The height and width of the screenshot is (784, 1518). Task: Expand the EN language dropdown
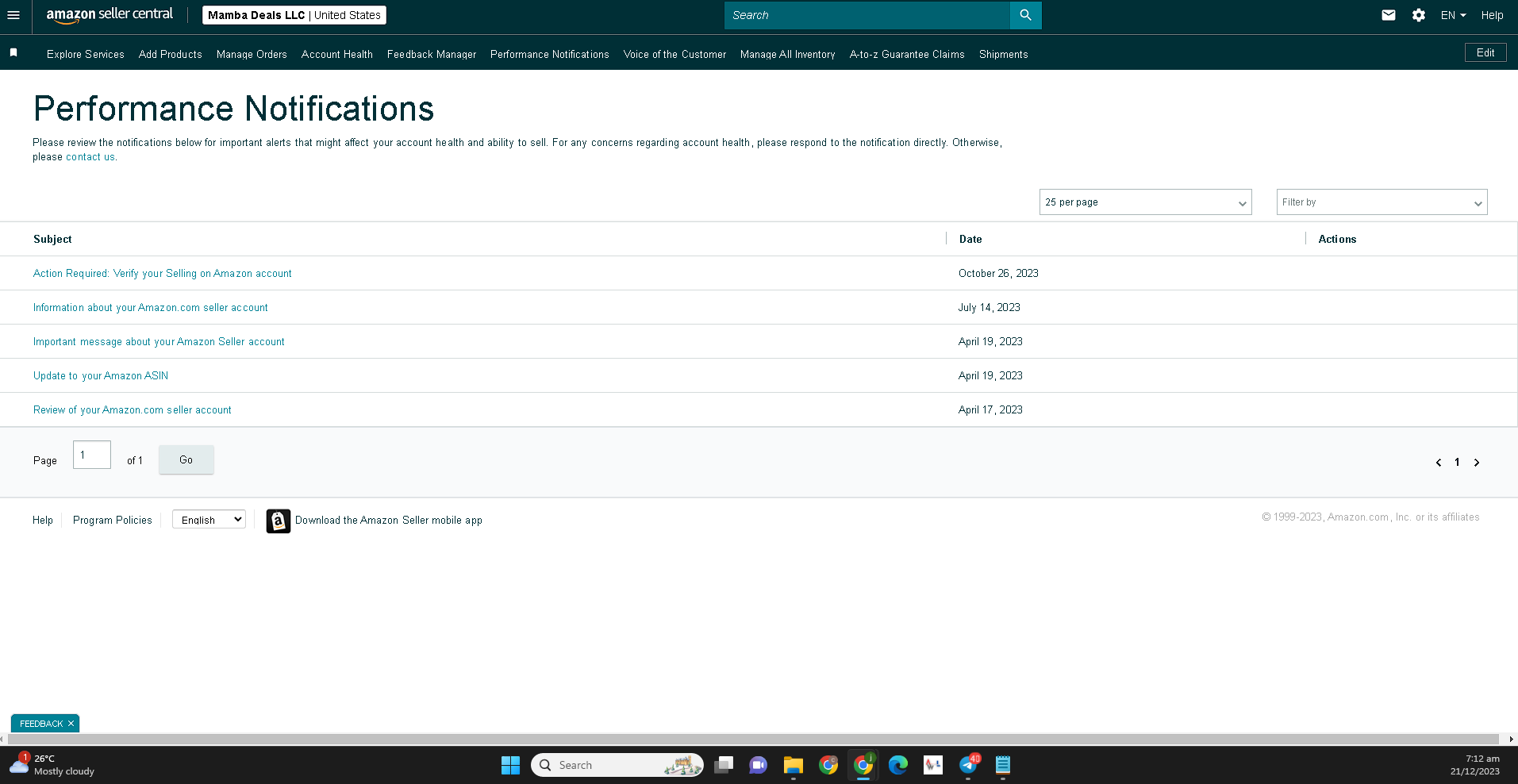coord(1453,15)
